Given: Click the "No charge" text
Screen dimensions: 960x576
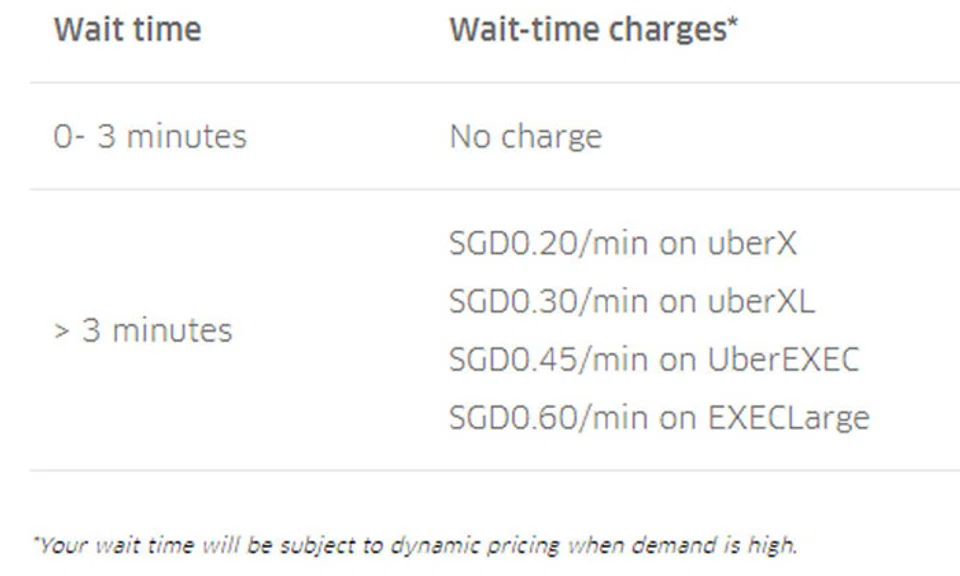Looking at the screenshot, I should coord(525,136).
